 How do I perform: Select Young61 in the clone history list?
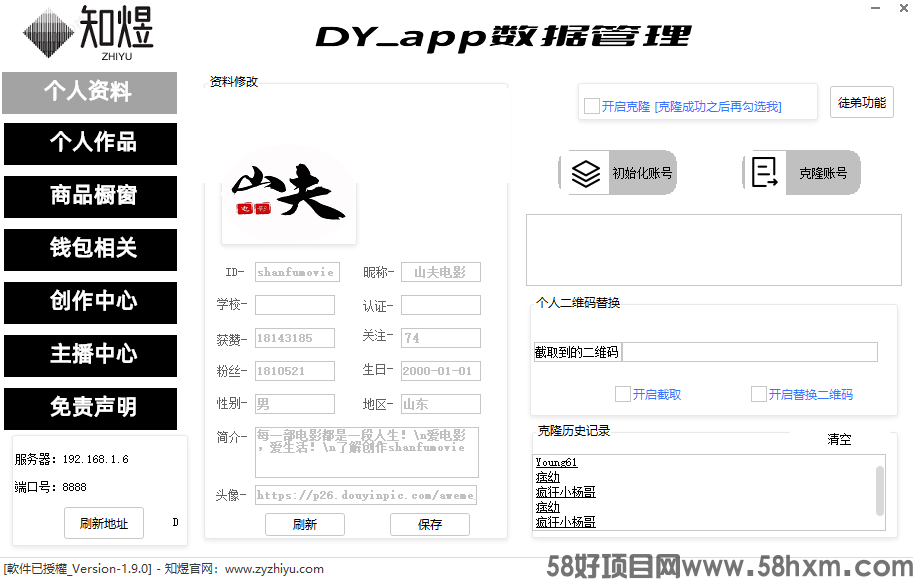[556, 463]
